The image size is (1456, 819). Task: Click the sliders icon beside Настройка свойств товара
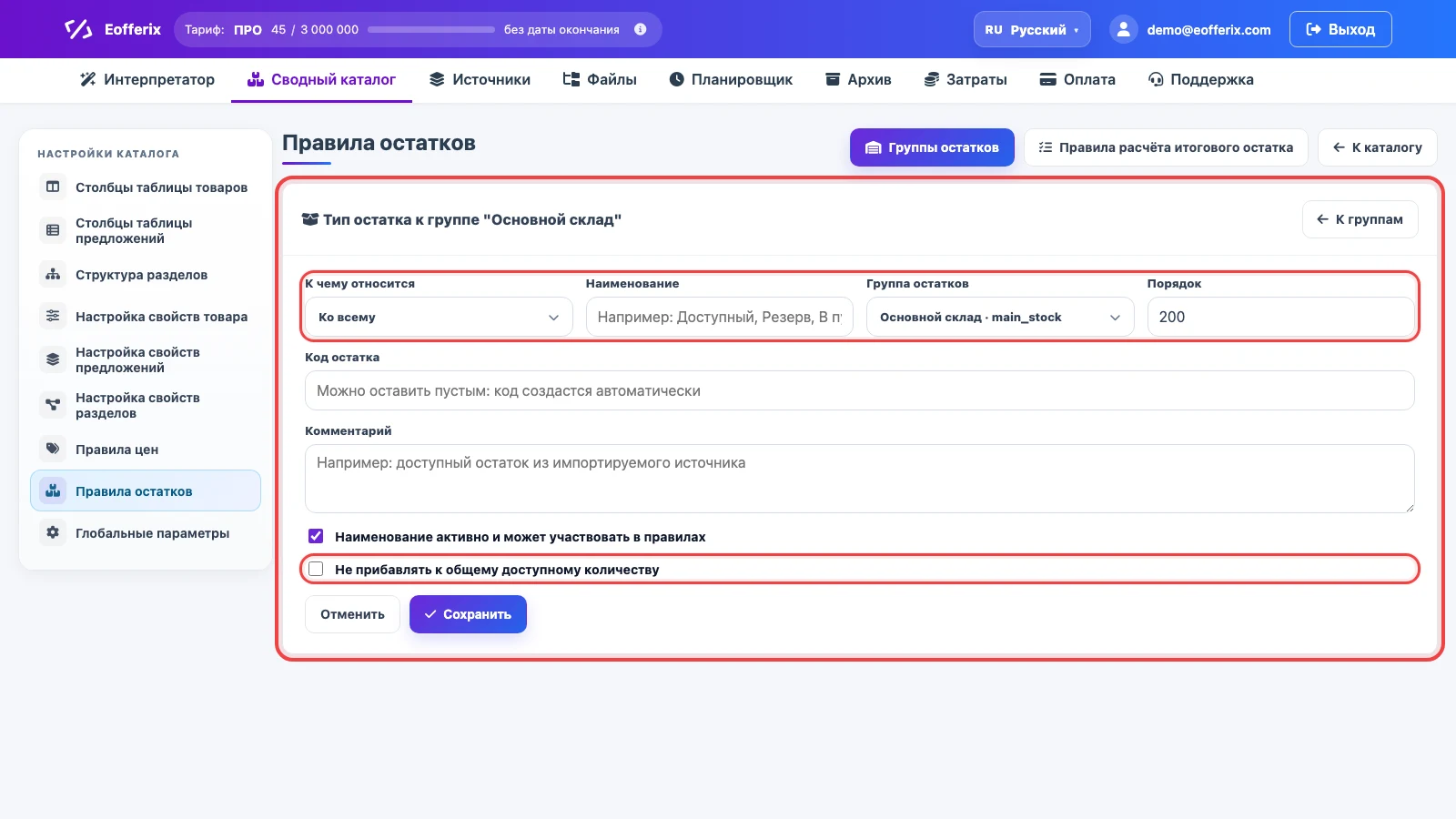pos(53,316)
